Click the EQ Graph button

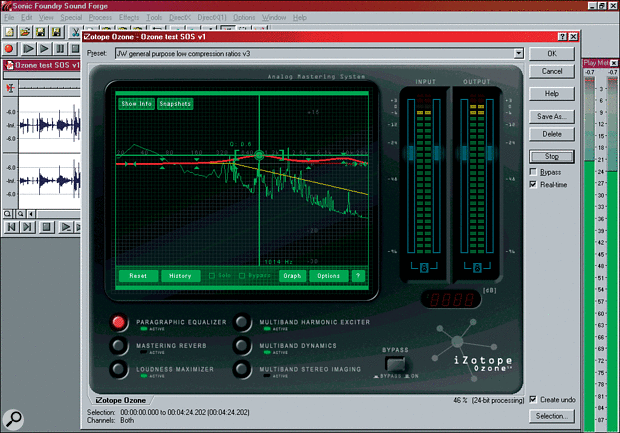click(292, 276)
